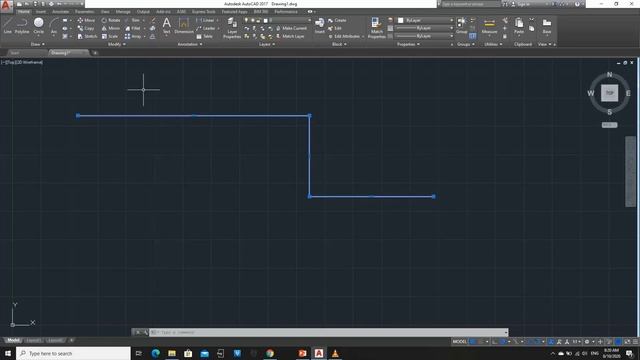Click Create block button
This screenshot has height=360, width=640.
pos(337,20)
